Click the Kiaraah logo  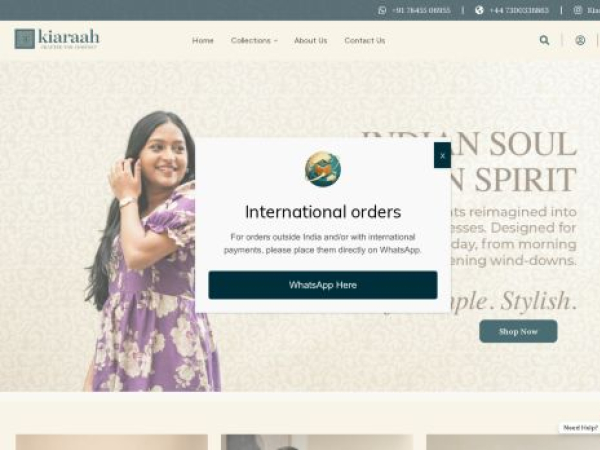[x=57, y=39]
